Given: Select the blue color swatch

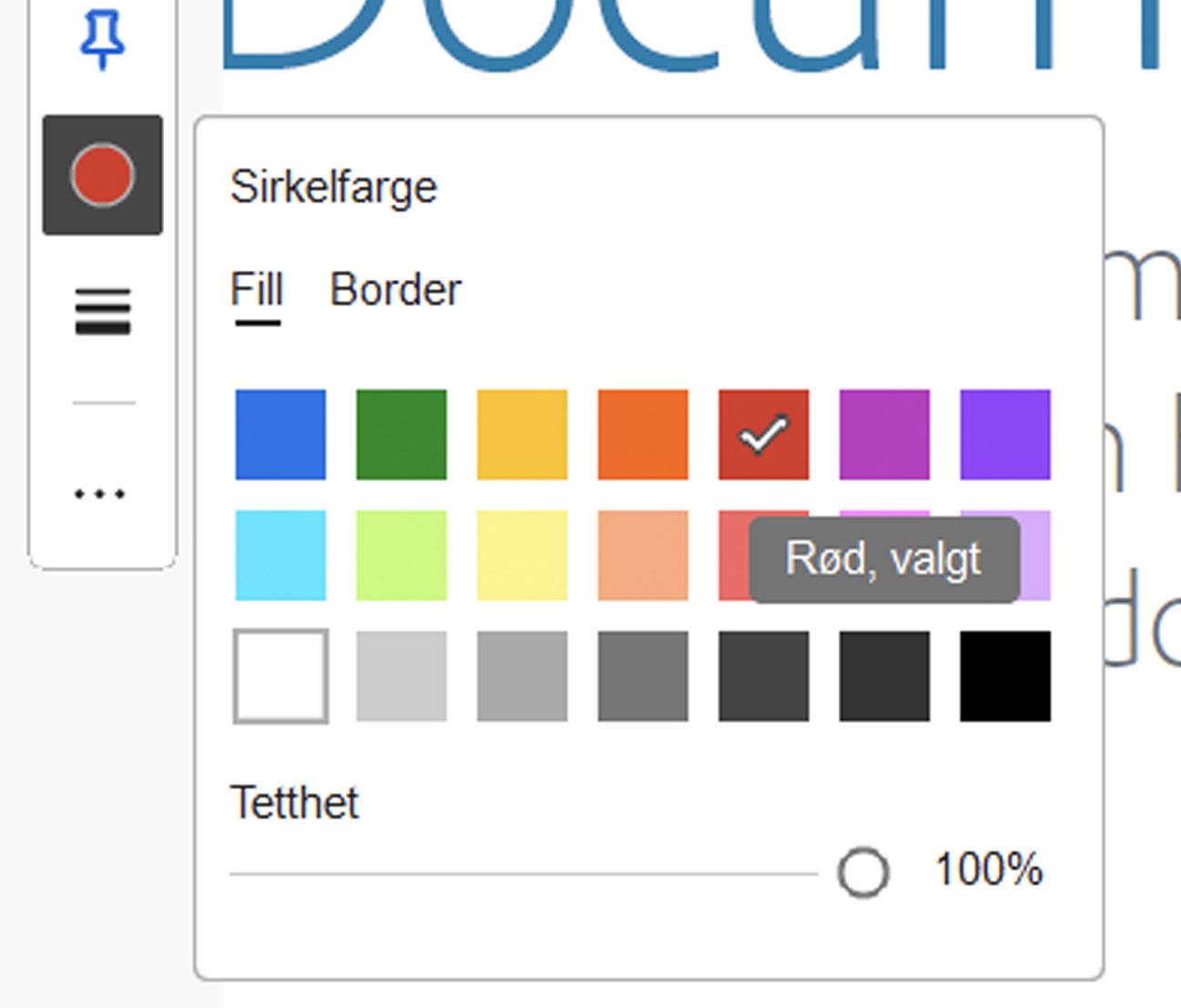Looking at the screenshot, I should click(x=281, y=435).
